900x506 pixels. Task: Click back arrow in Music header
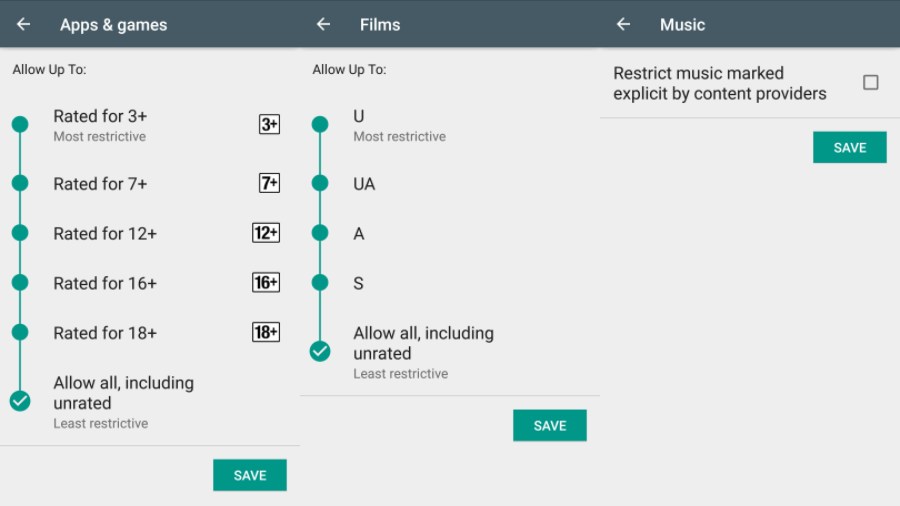point(623,24)
